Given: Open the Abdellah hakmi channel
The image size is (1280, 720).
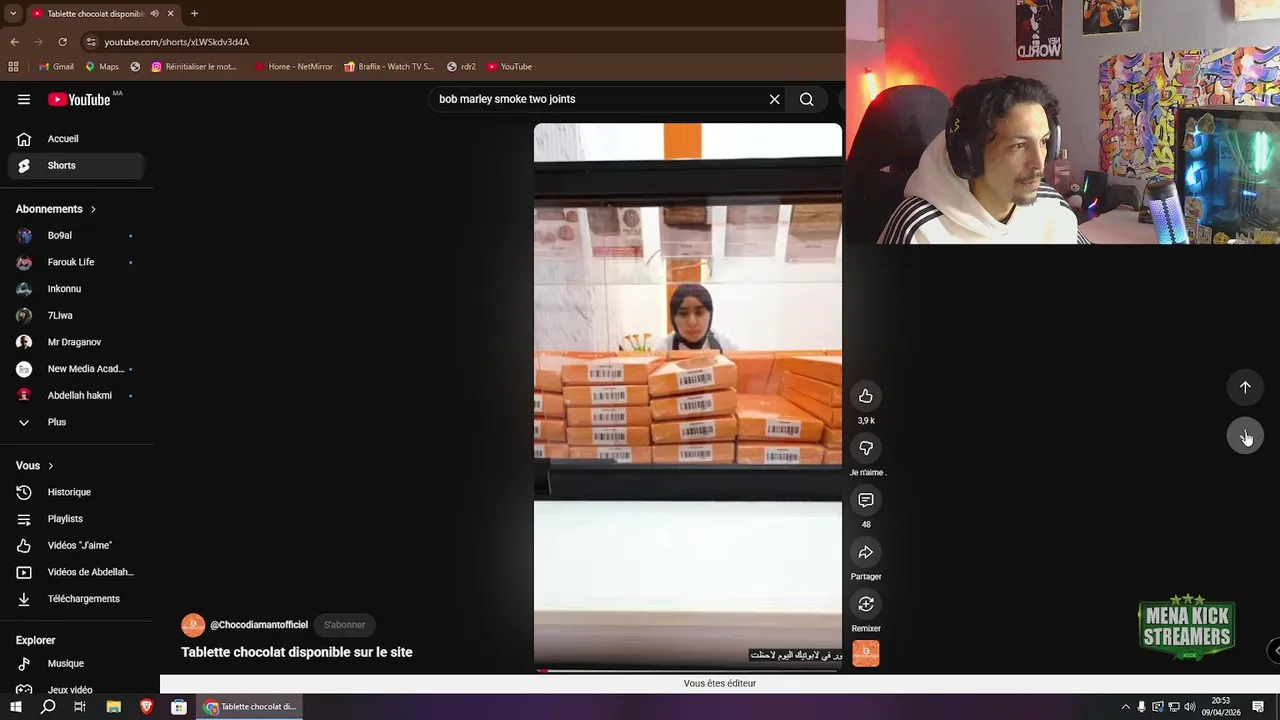Looking at the screenshot, I should [76, 396].
